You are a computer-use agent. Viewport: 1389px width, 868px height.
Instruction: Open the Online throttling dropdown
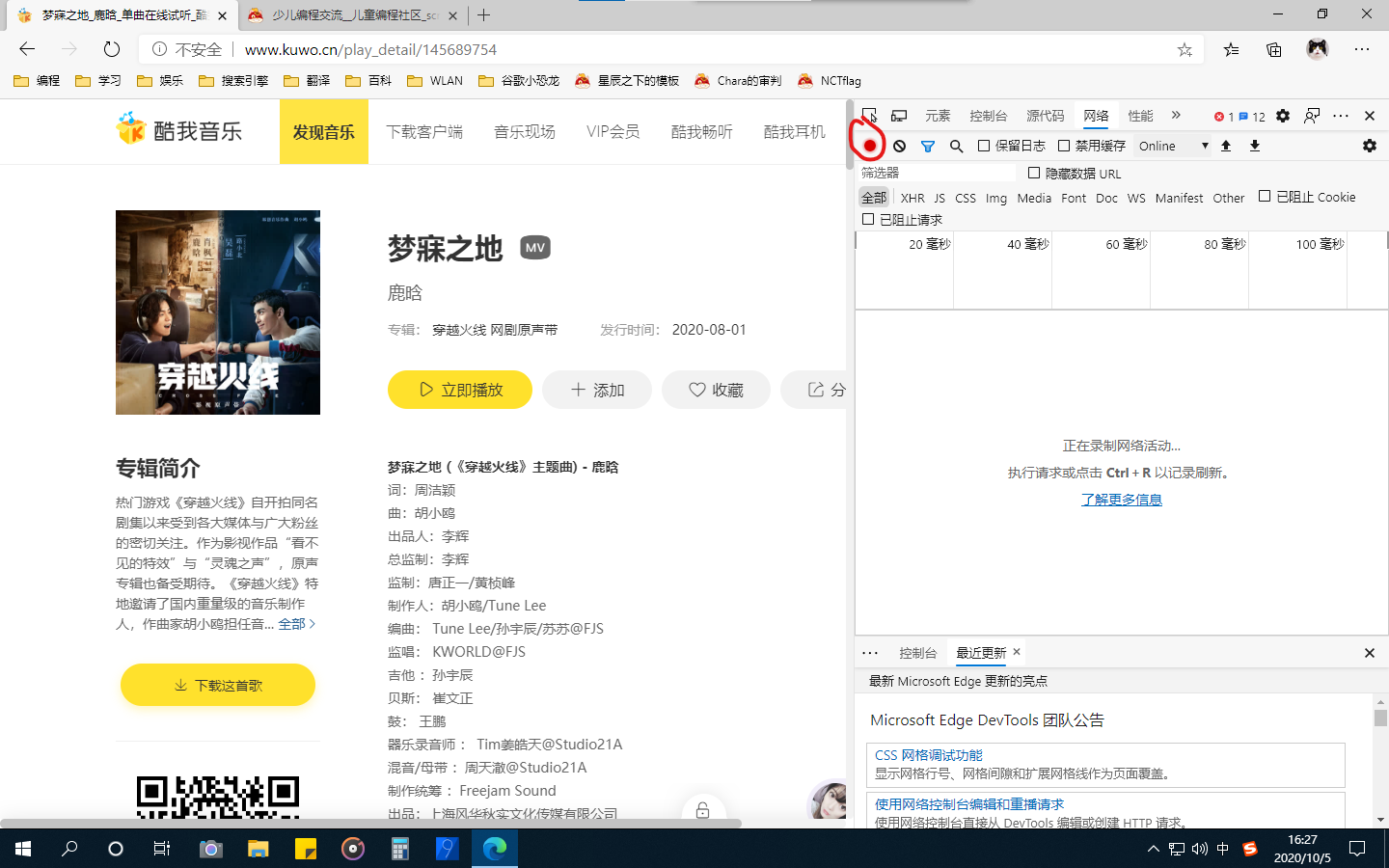[x=1173, y=146]
